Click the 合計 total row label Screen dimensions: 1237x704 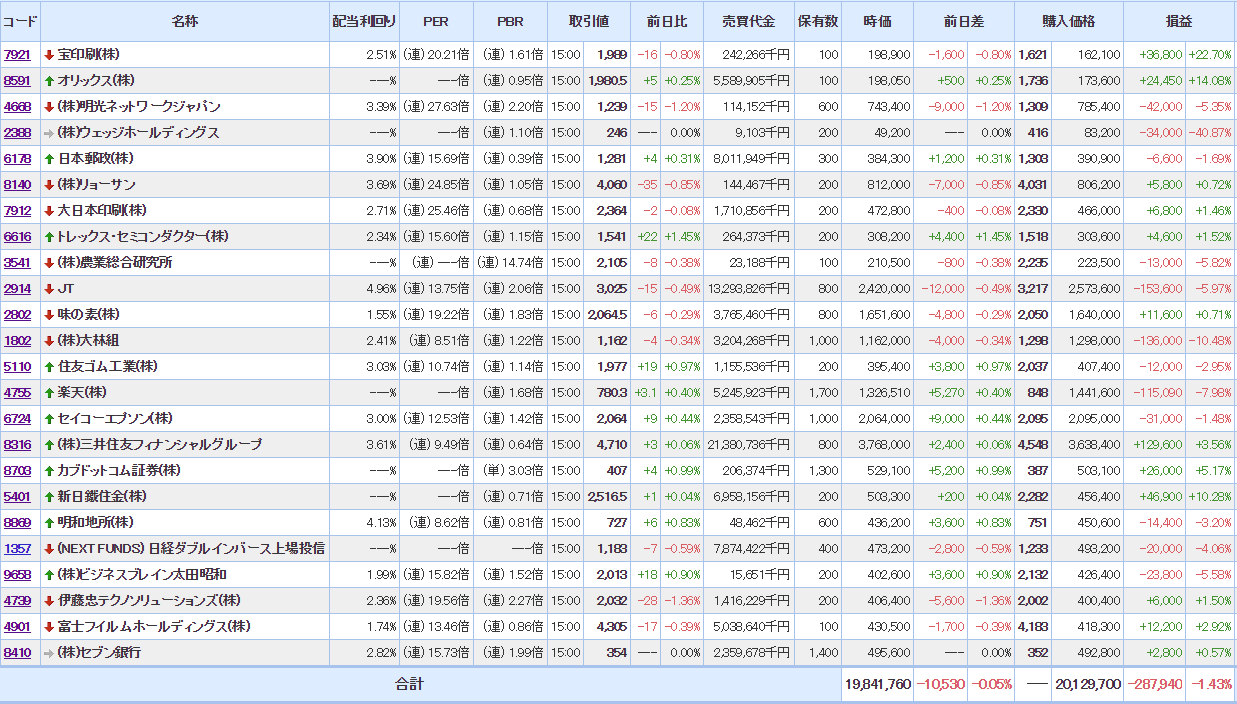pos(408,684)
